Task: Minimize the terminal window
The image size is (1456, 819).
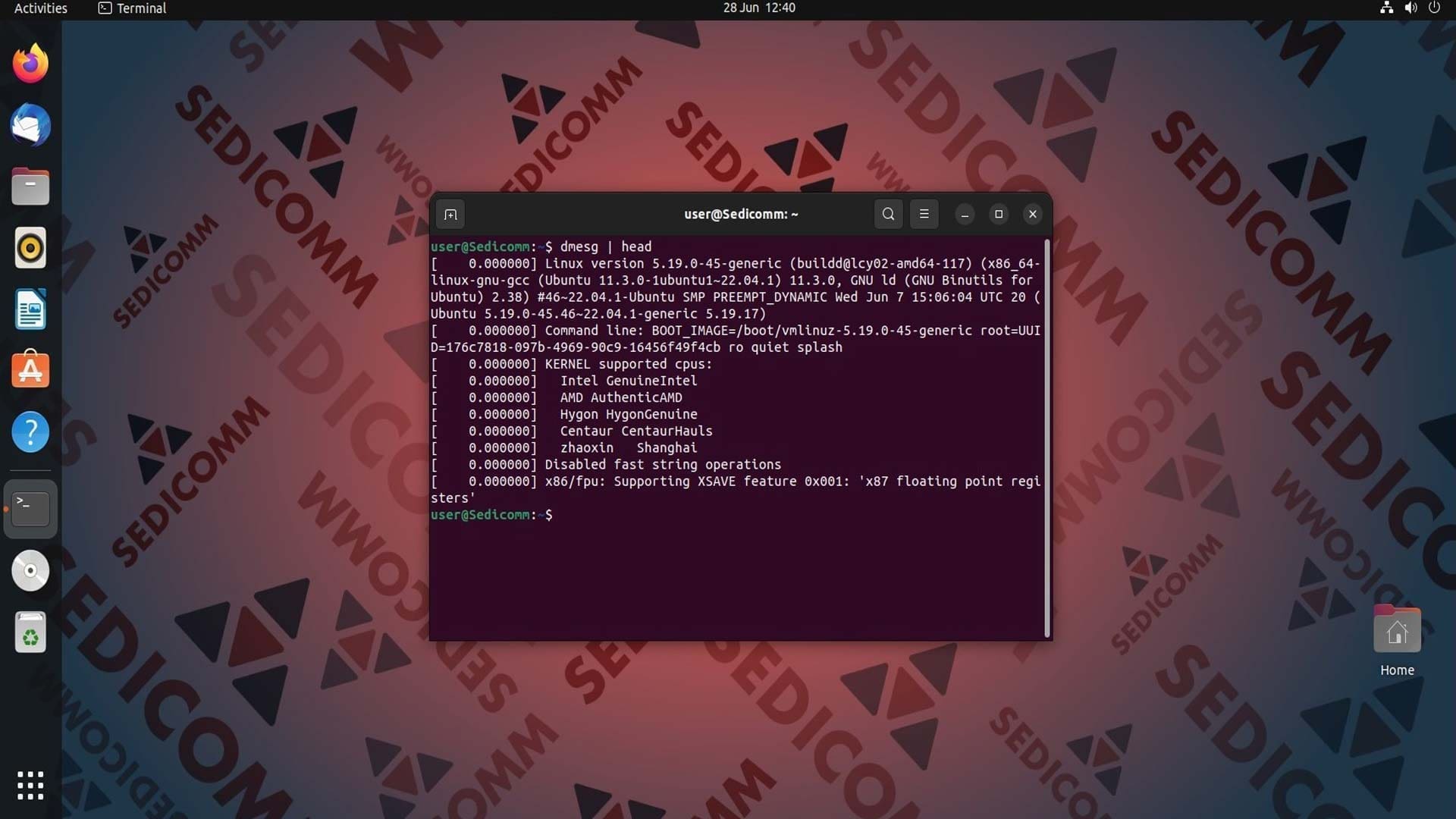Action: click(965, 215)
